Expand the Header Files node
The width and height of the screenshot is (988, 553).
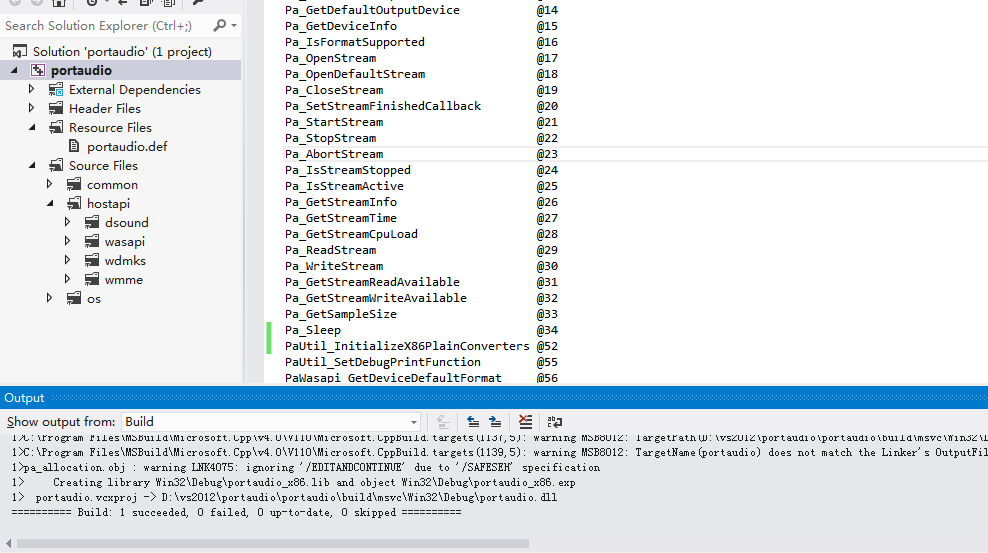(x=32, y=108)
